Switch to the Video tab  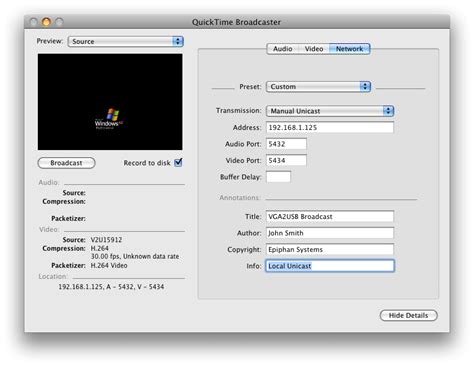coord(314,49)
